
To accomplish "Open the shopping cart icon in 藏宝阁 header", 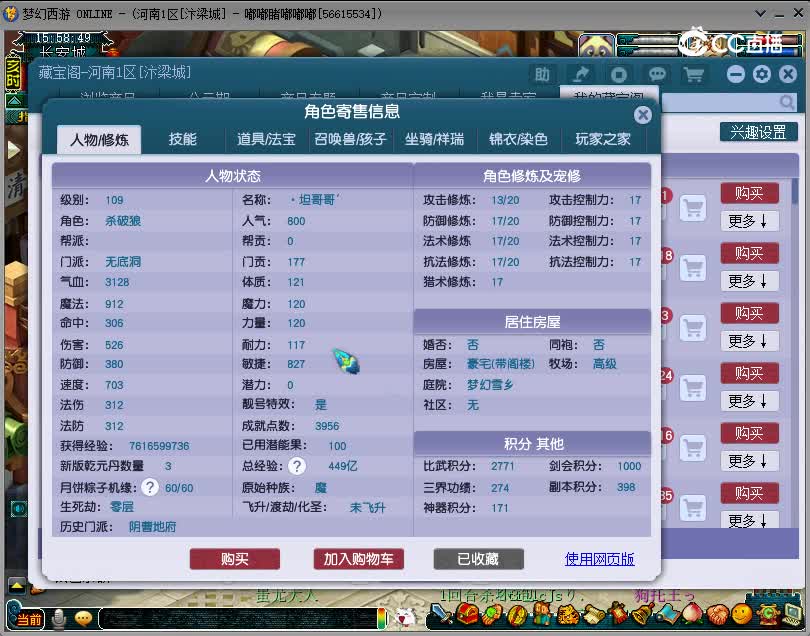I will (x=693, y=75).
